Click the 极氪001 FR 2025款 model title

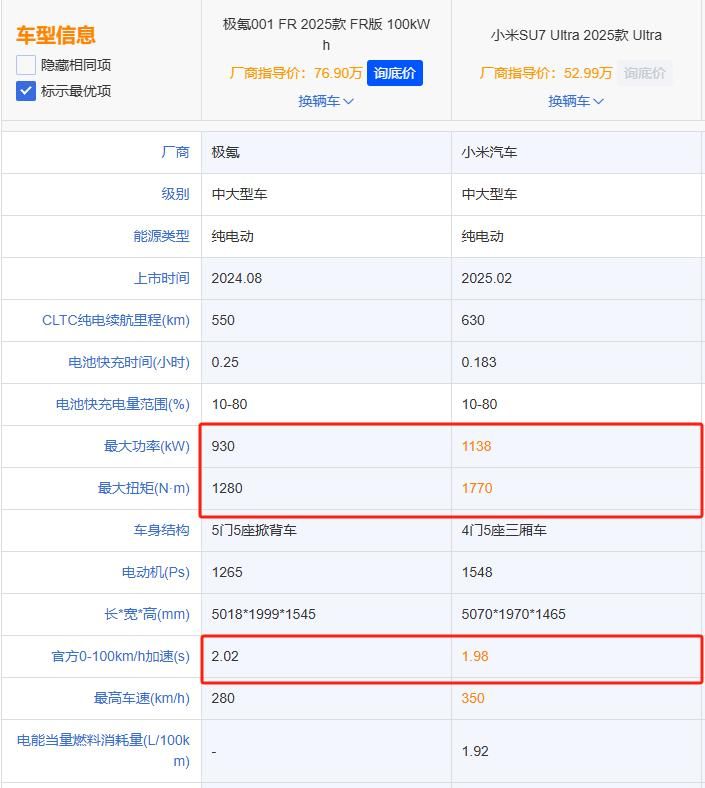click(x=326, y=34)
